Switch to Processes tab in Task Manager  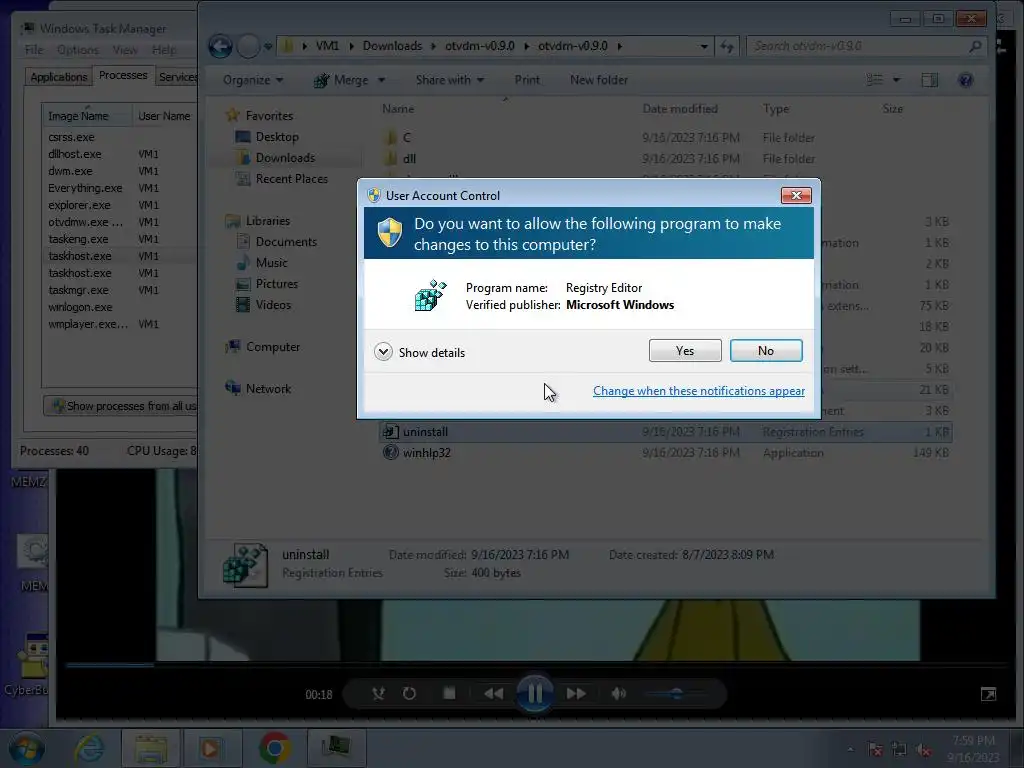point(123,75)
